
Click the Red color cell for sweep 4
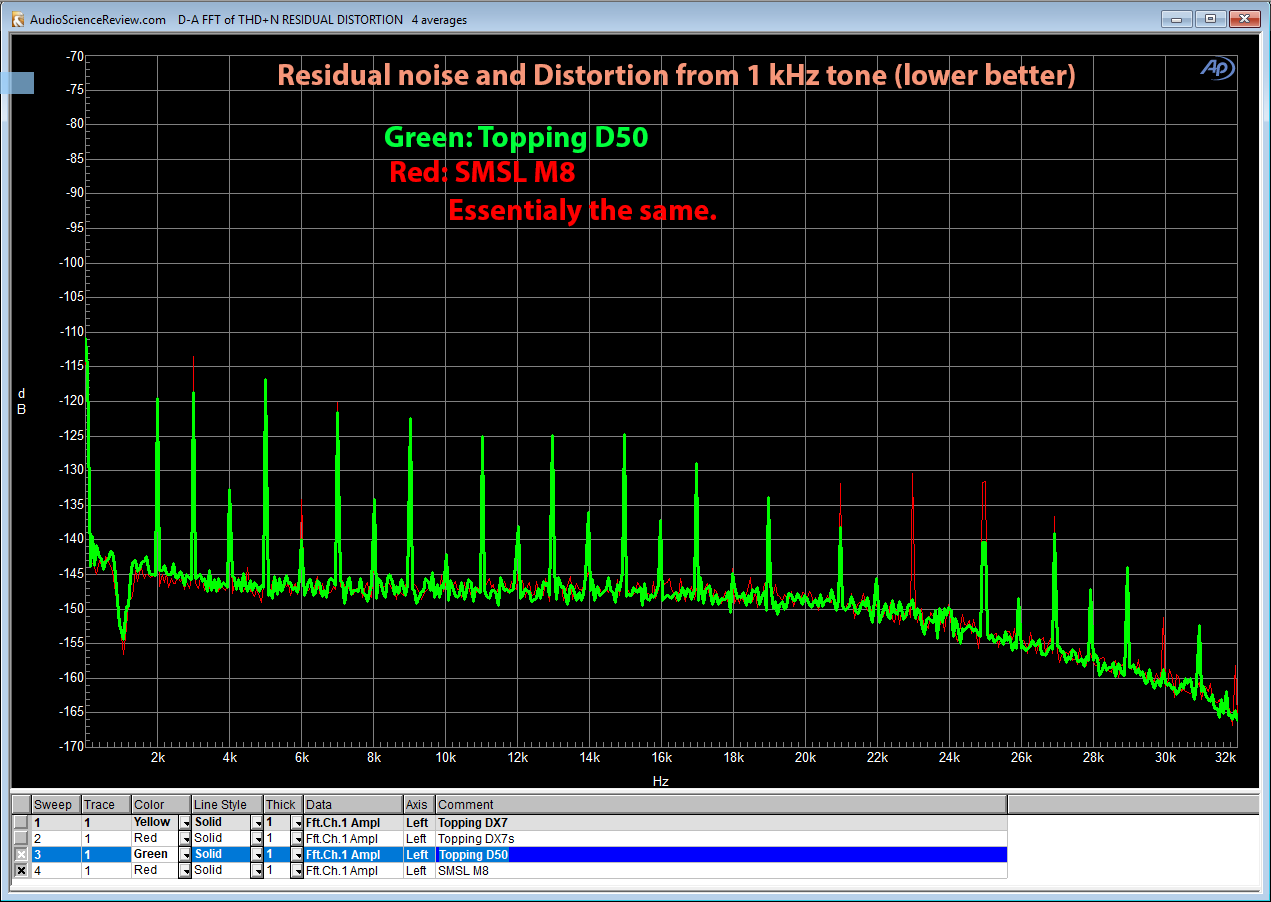click(x=154, y=870)
